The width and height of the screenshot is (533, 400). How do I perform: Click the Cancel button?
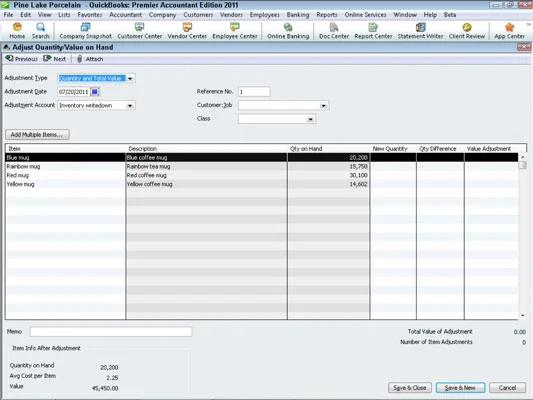click(508, 387)
